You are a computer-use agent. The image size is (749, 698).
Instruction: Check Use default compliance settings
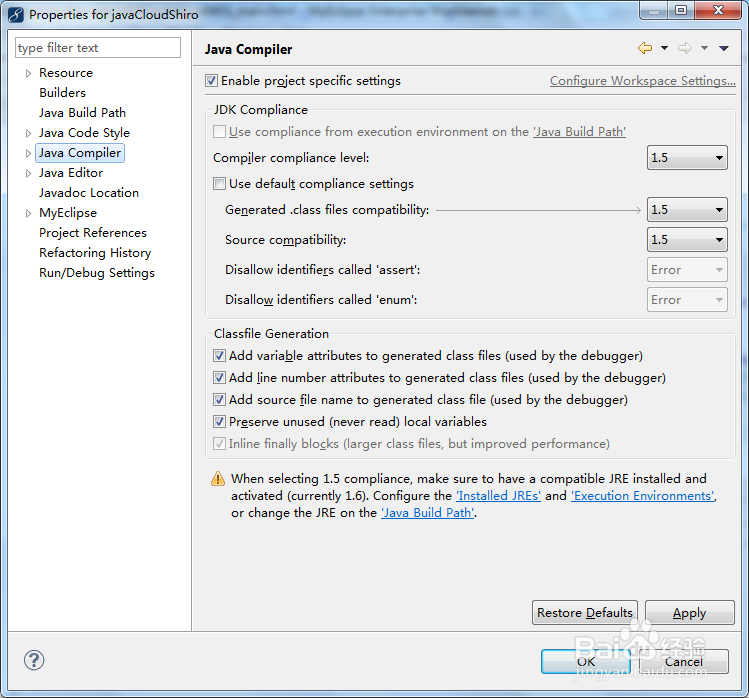tap(219, 183)
